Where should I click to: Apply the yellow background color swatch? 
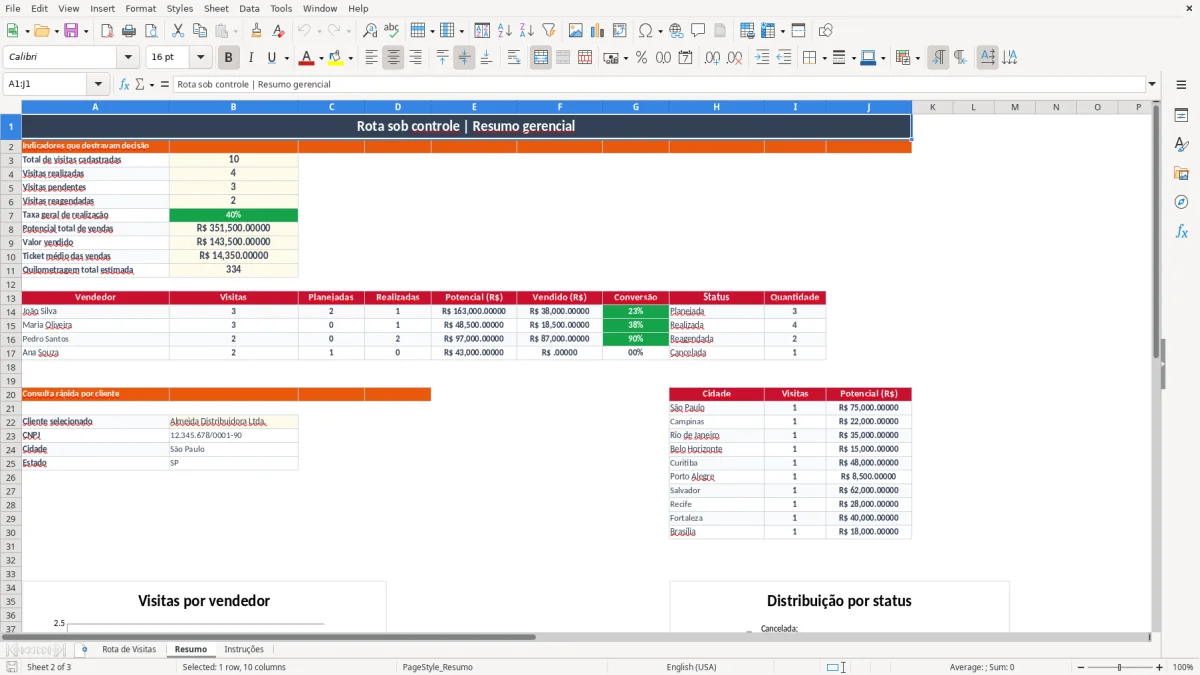pyautogui.click(x=335, y=58)
